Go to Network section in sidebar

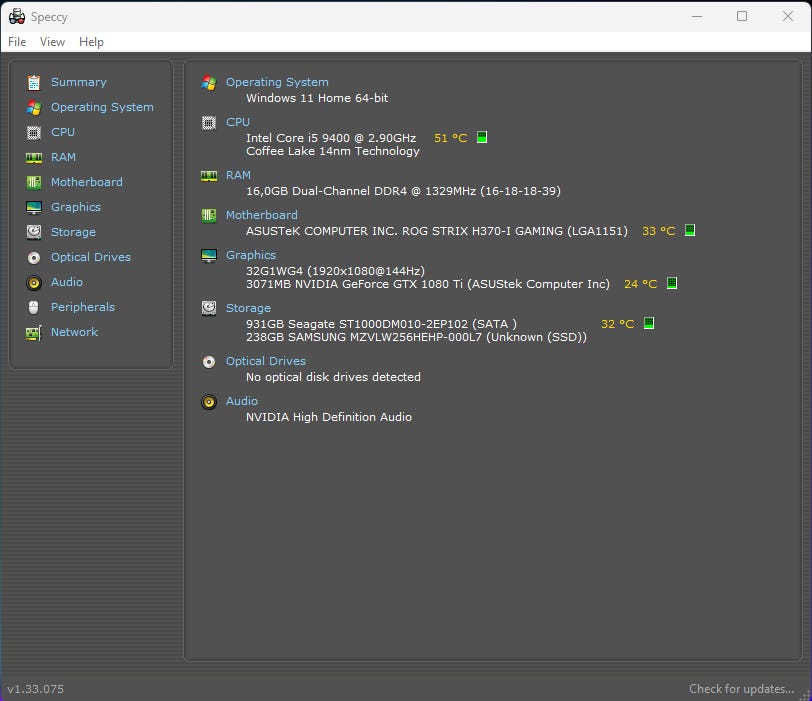pos(74,332)
